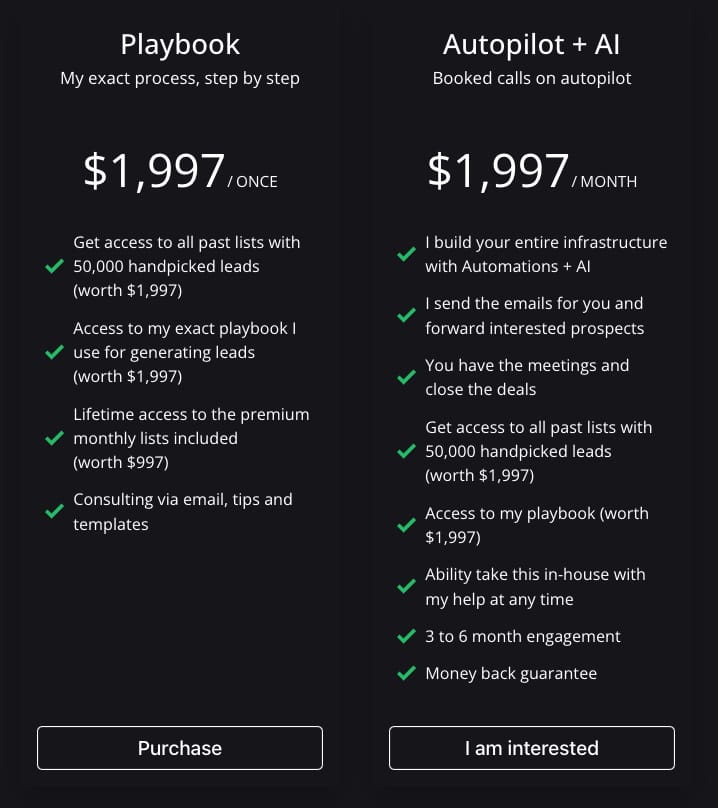The height and width of the screenshot is (808, 718).
Task: Click checkmark beside Money back guarantee
Action: click(x=406, y=674)
